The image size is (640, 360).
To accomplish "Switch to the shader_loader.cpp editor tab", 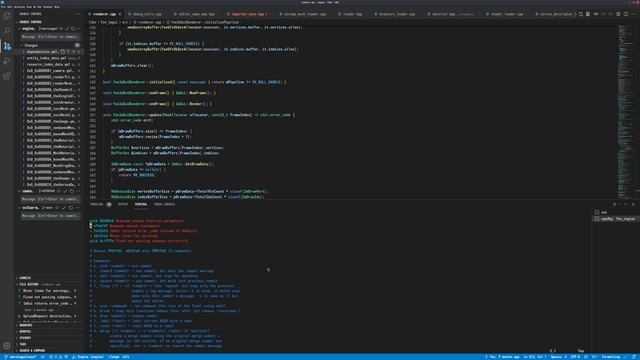I will pos(507,14).
